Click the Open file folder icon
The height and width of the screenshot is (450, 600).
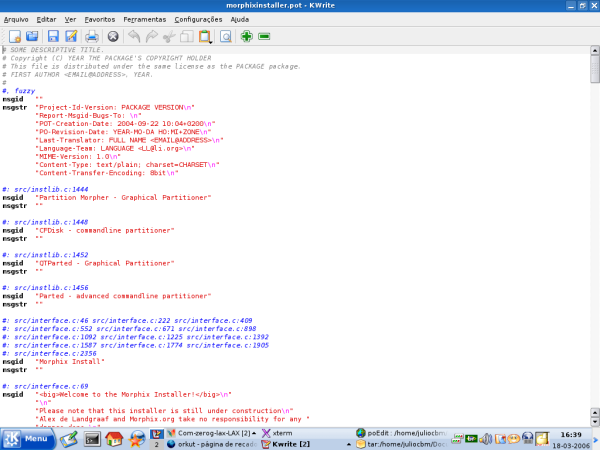32,36
